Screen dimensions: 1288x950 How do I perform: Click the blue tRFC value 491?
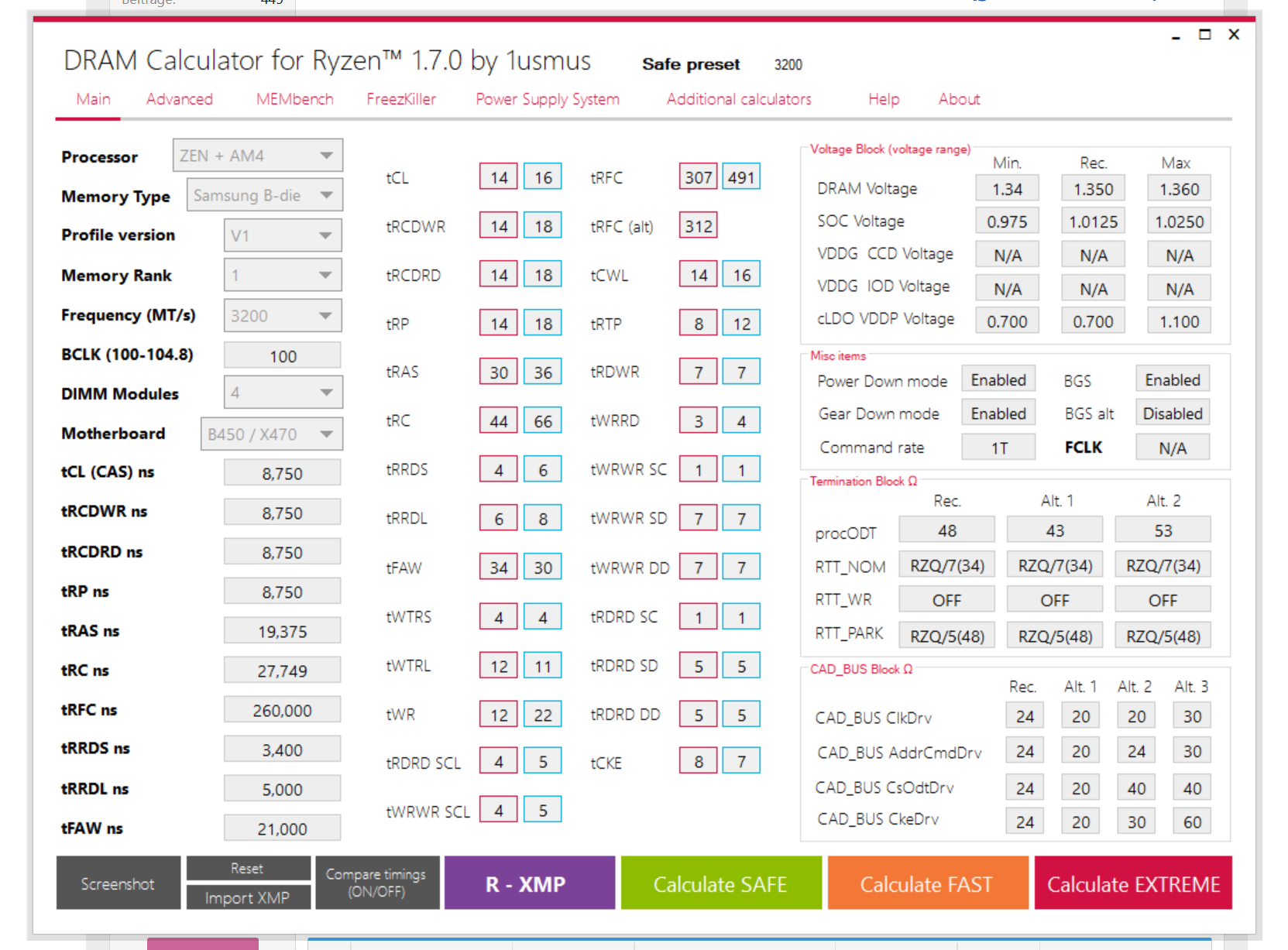click(741, 177)
